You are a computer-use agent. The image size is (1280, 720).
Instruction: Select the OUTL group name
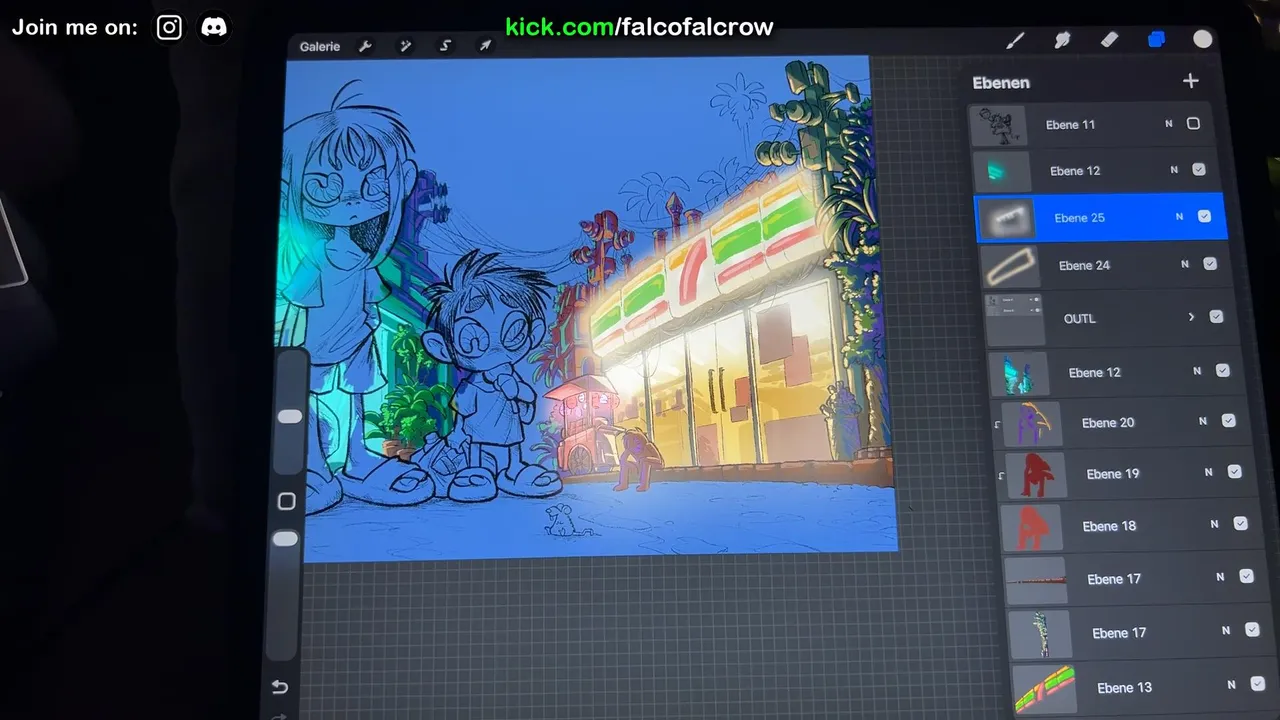coord(1080,319)
